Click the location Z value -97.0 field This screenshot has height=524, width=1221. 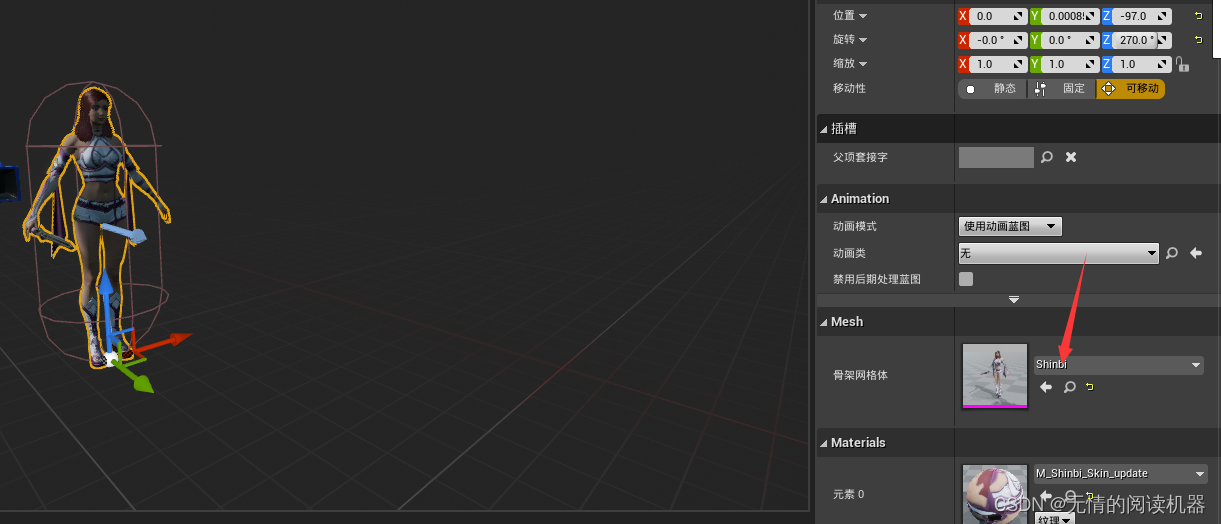coord(1143,16)
